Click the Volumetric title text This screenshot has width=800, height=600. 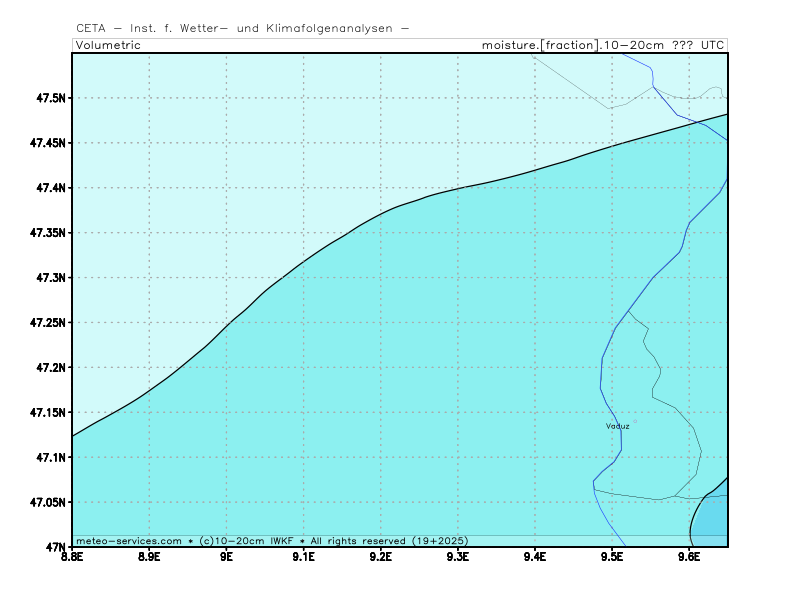tap(108, 45)
